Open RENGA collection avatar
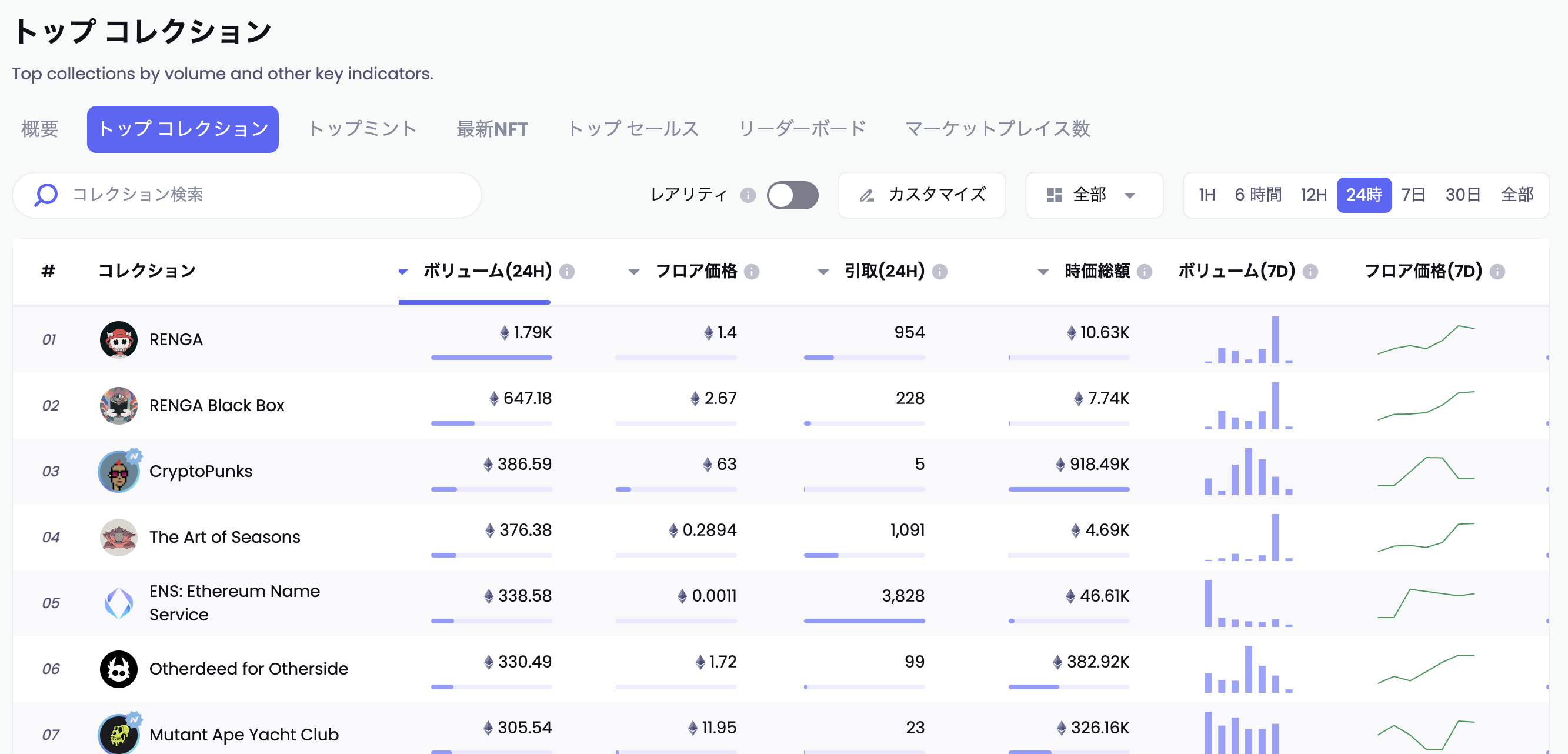Screen dimensions: 1568x754 (119, 339)
